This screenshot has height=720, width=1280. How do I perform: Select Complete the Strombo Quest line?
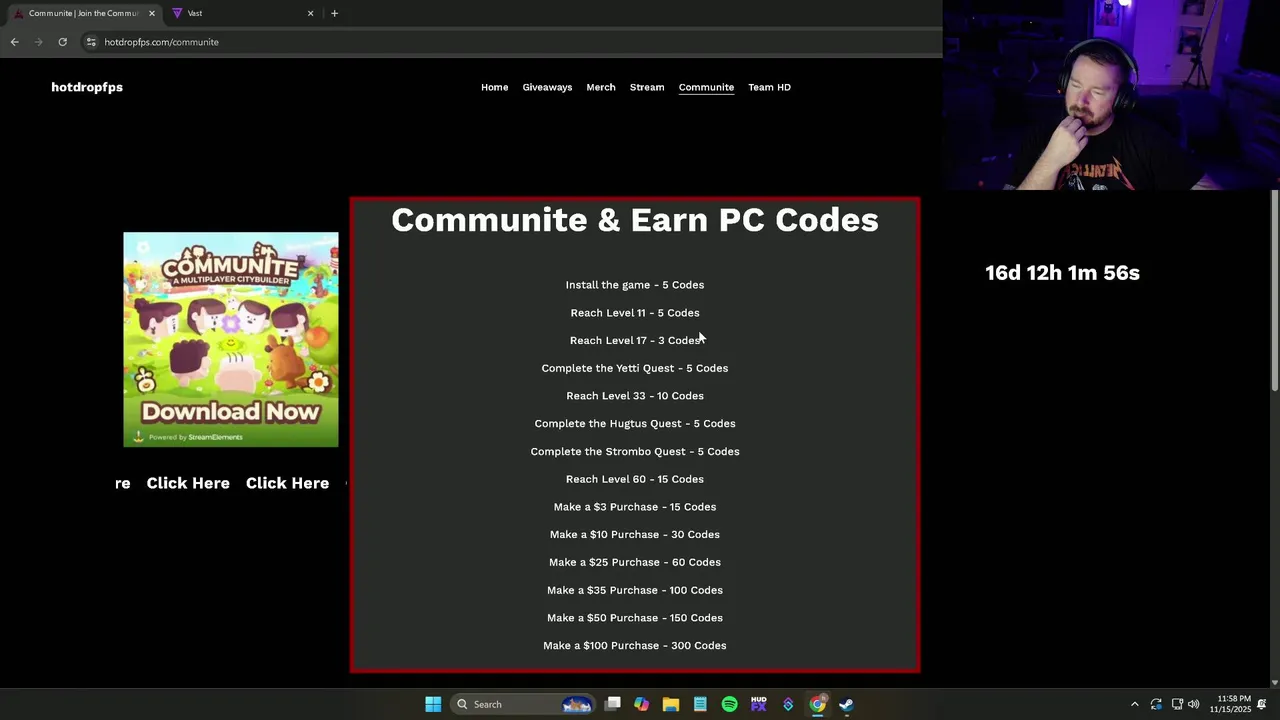pyautogui.click(x=635, y=451)
